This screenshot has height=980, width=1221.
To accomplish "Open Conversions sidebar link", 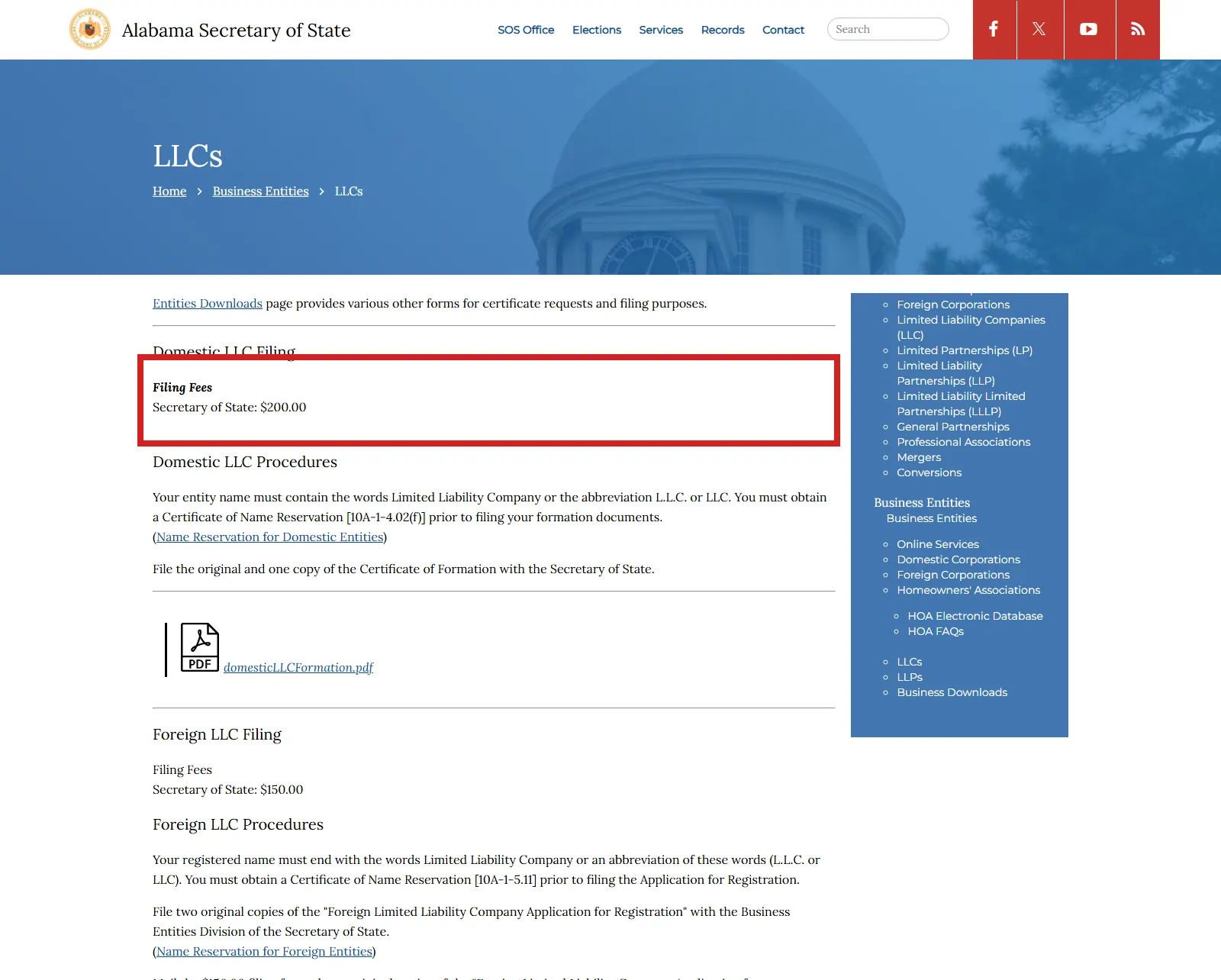I will point(929,472).
